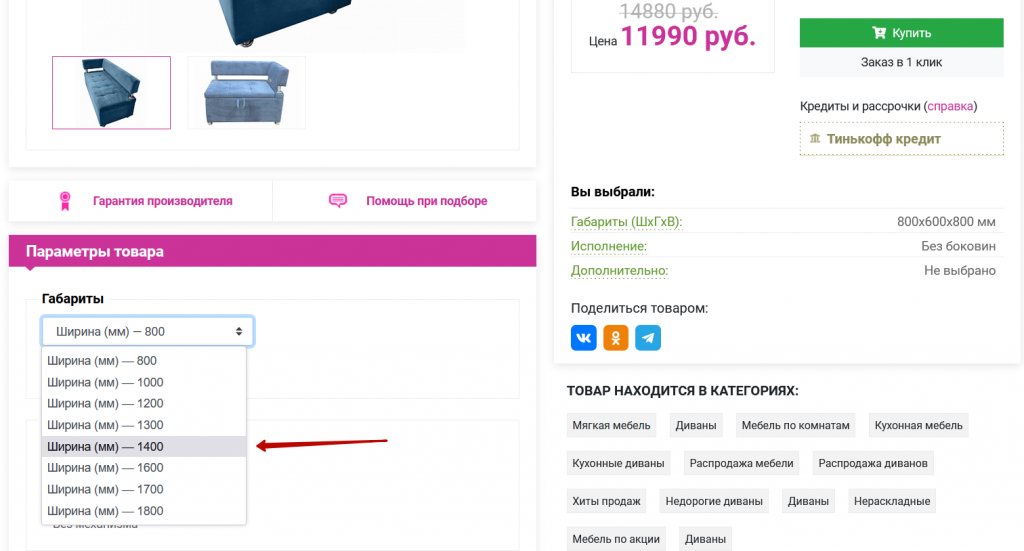Select Ширина (мм) — 1600 list item

(144, 468)
